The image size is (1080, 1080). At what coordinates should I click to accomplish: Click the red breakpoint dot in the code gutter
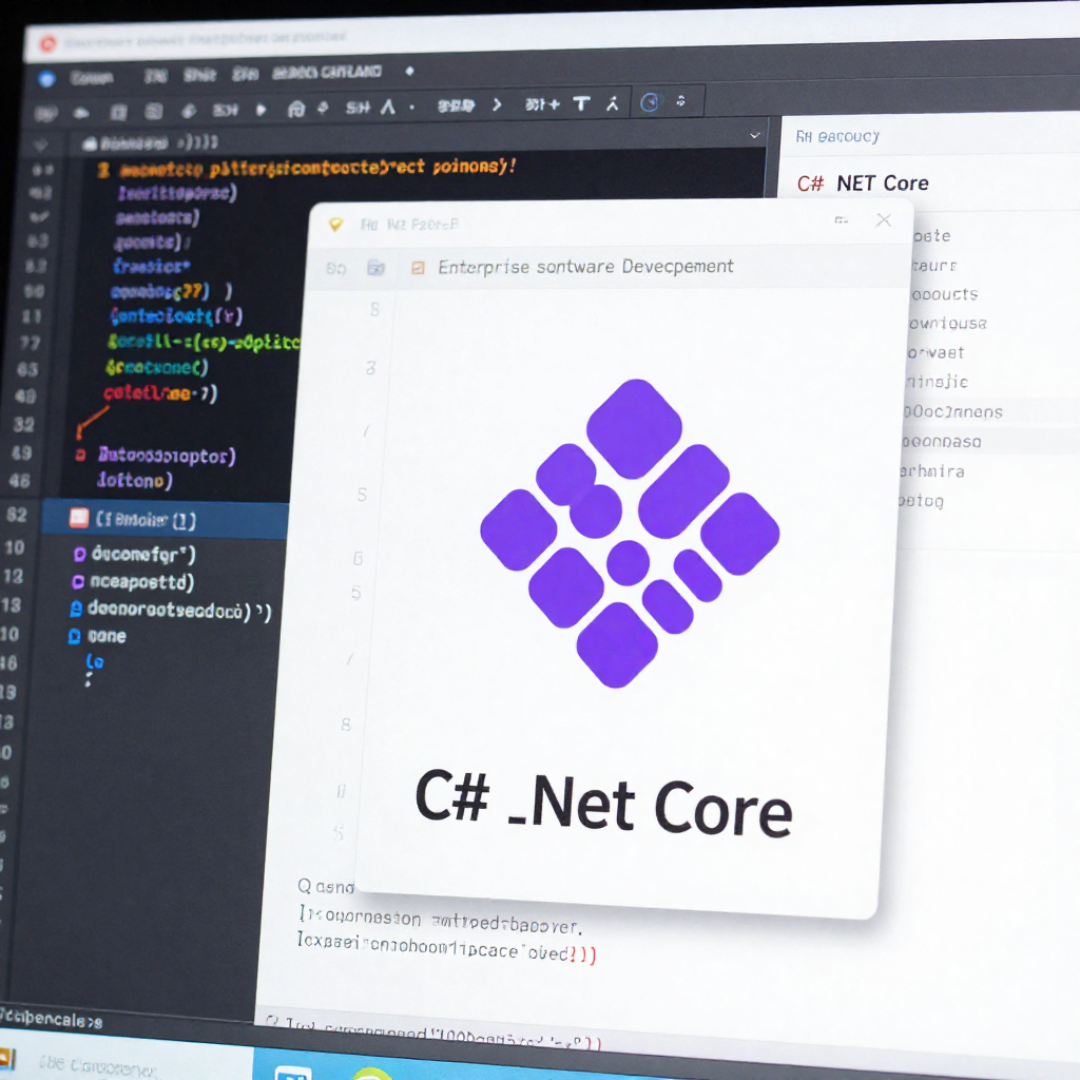tap(83, 456)
